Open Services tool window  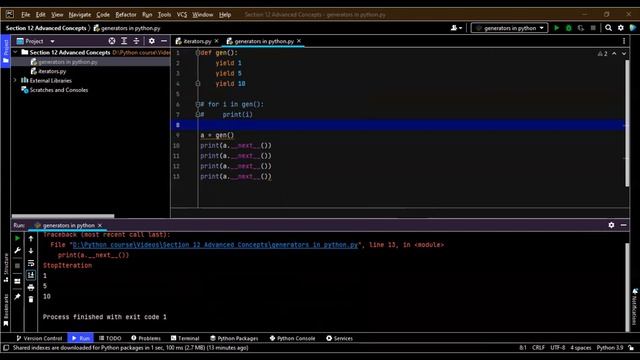pyautogui.click(x=339, y=338)
